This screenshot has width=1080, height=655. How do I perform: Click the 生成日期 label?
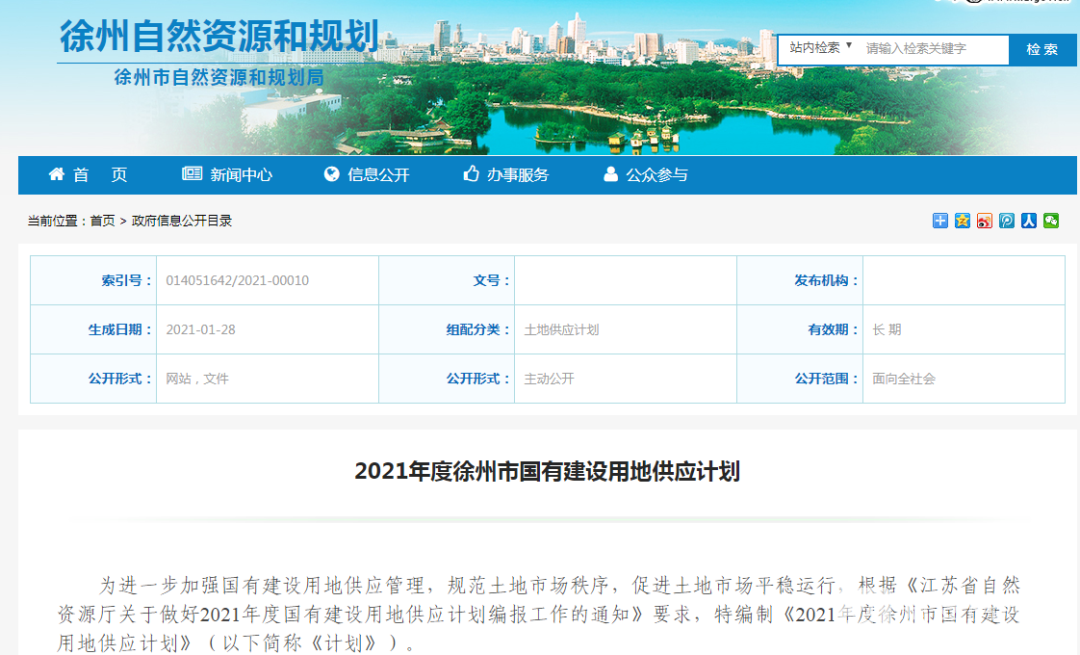click(120, 330)
